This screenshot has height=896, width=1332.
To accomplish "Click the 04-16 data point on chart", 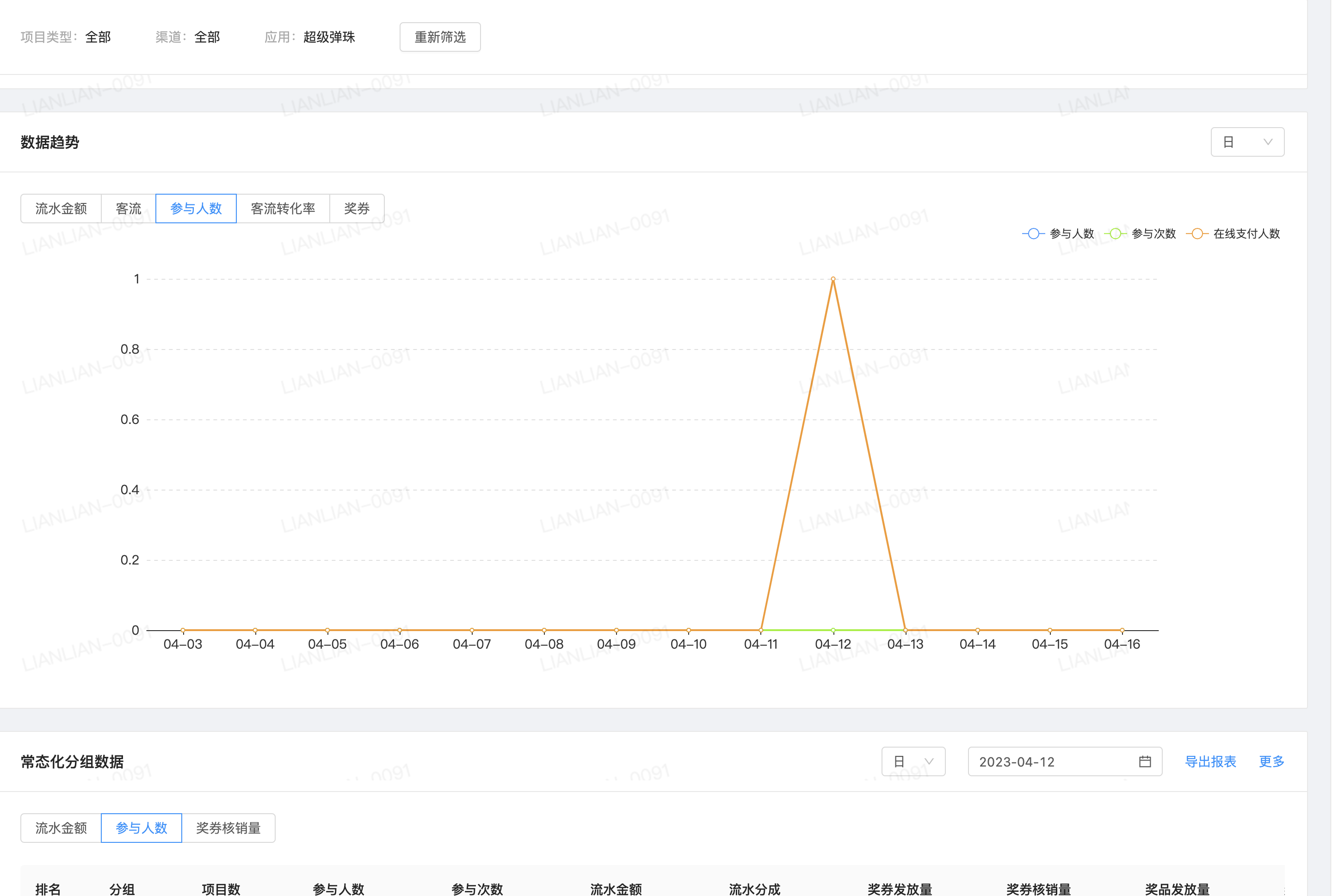I will (1122, 630).
